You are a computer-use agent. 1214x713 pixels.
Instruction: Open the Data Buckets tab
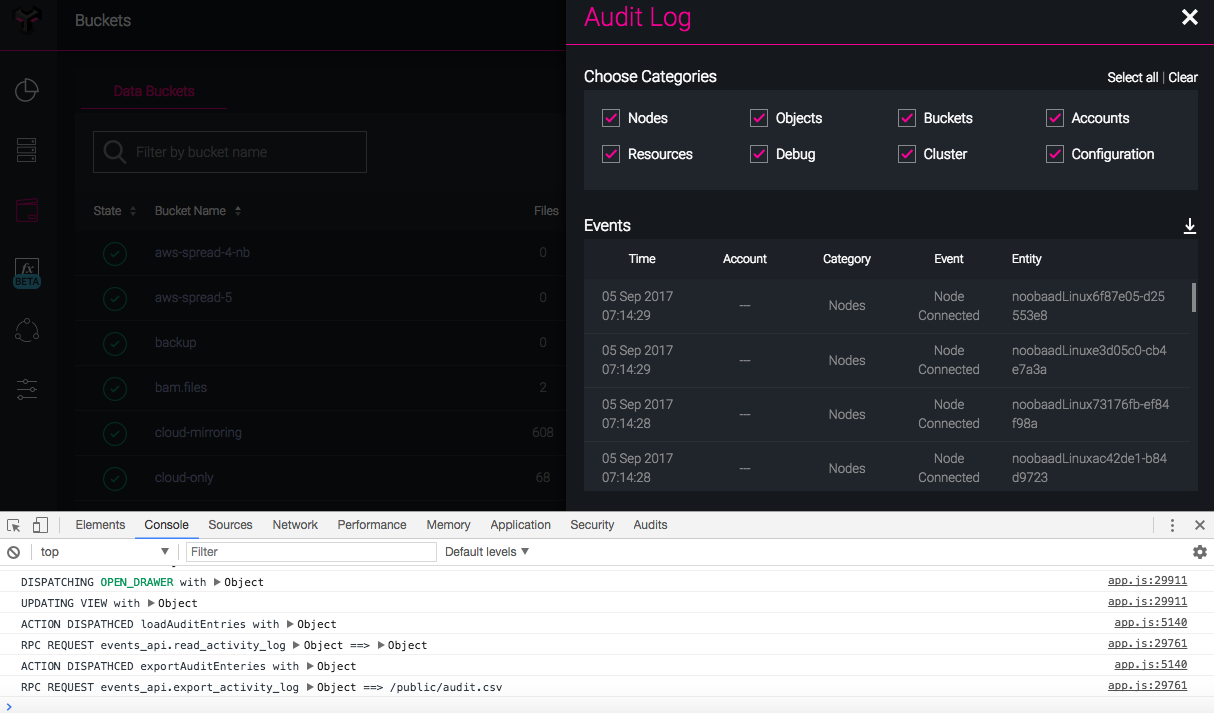(154, 91)
